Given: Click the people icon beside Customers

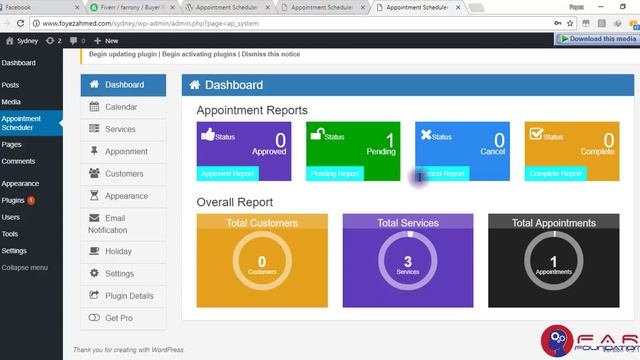Looking at the screenshot, I should (94, 173).
